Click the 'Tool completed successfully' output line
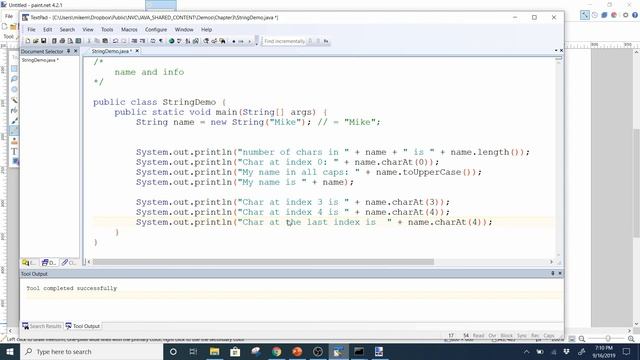 71,288
